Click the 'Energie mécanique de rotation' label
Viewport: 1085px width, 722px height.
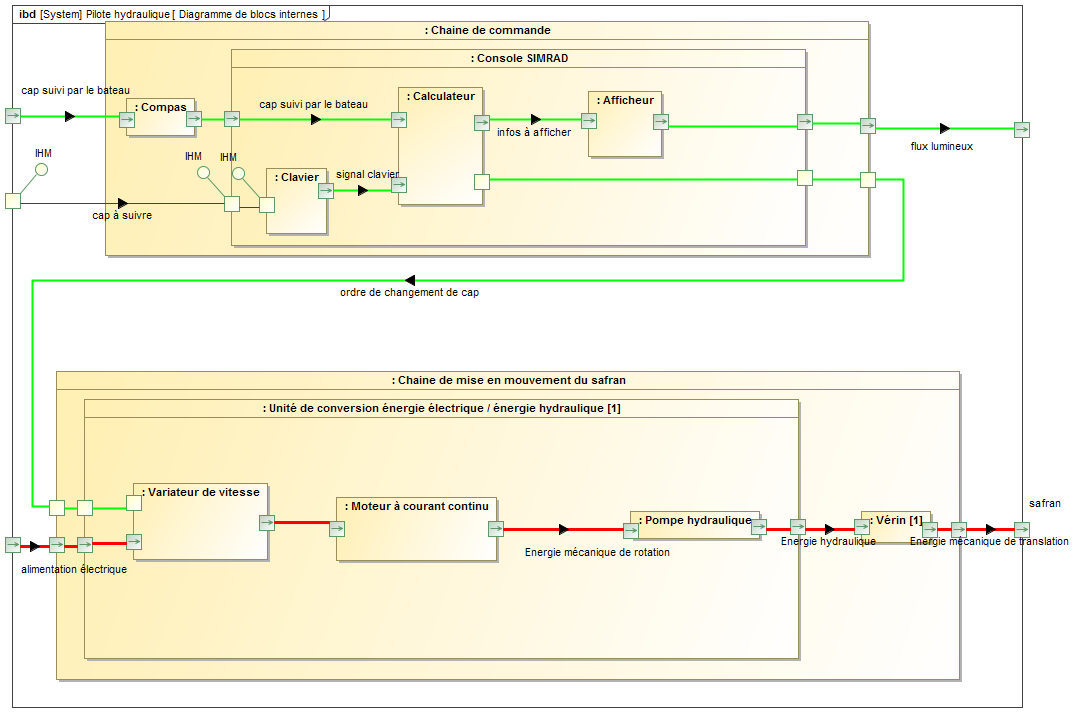click(x=597, y=552)
